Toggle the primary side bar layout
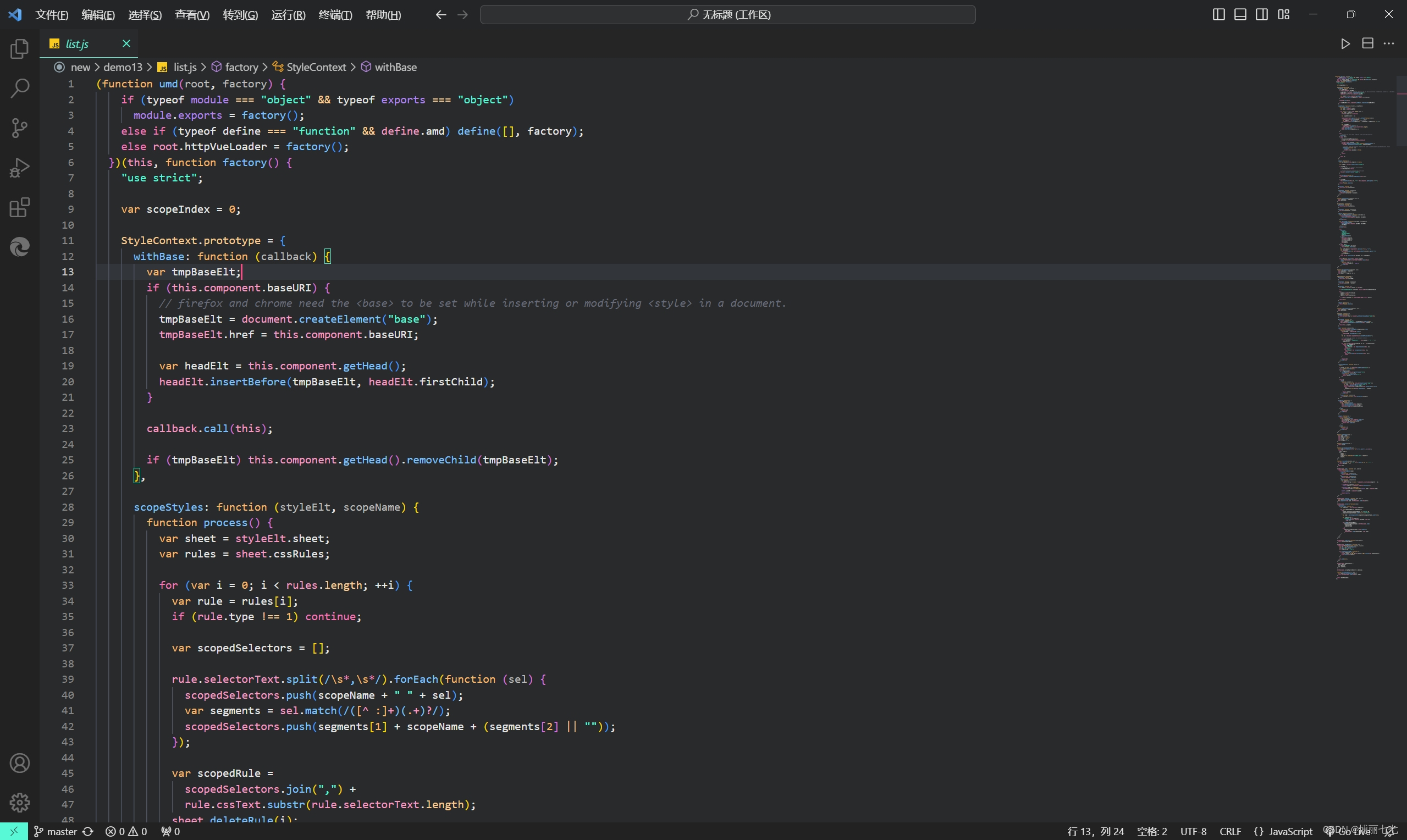The width and height of the screenshot is (1407, 840). pos(1218,15)
